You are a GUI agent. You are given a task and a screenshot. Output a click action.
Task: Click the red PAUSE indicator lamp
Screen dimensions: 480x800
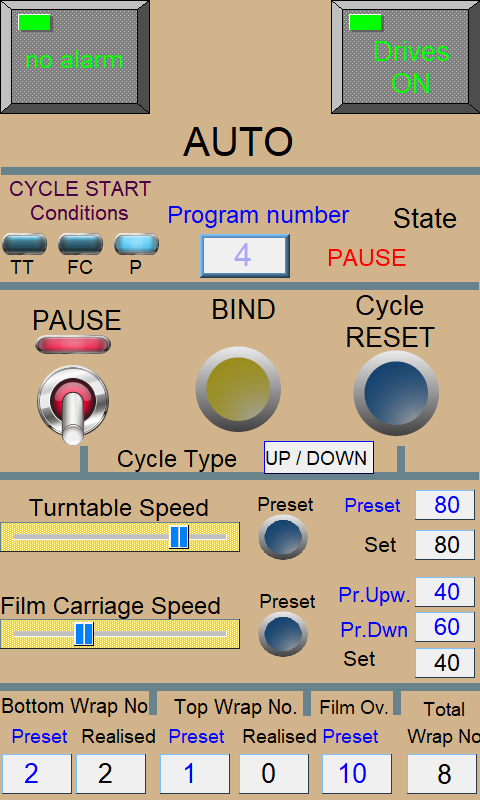tap(73, 344)
